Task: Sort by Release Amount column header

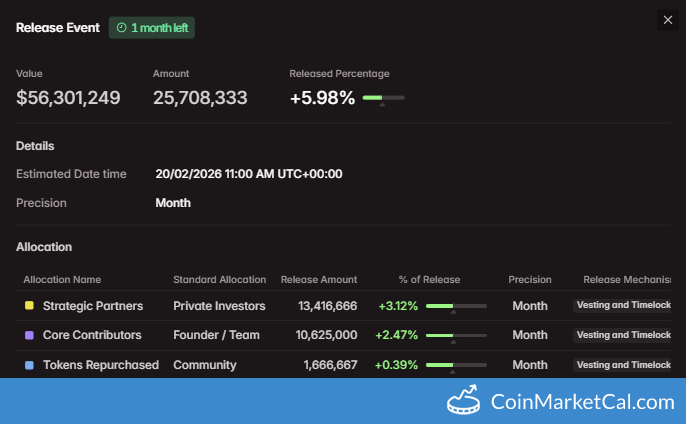Action: click(x=318, y=279)
